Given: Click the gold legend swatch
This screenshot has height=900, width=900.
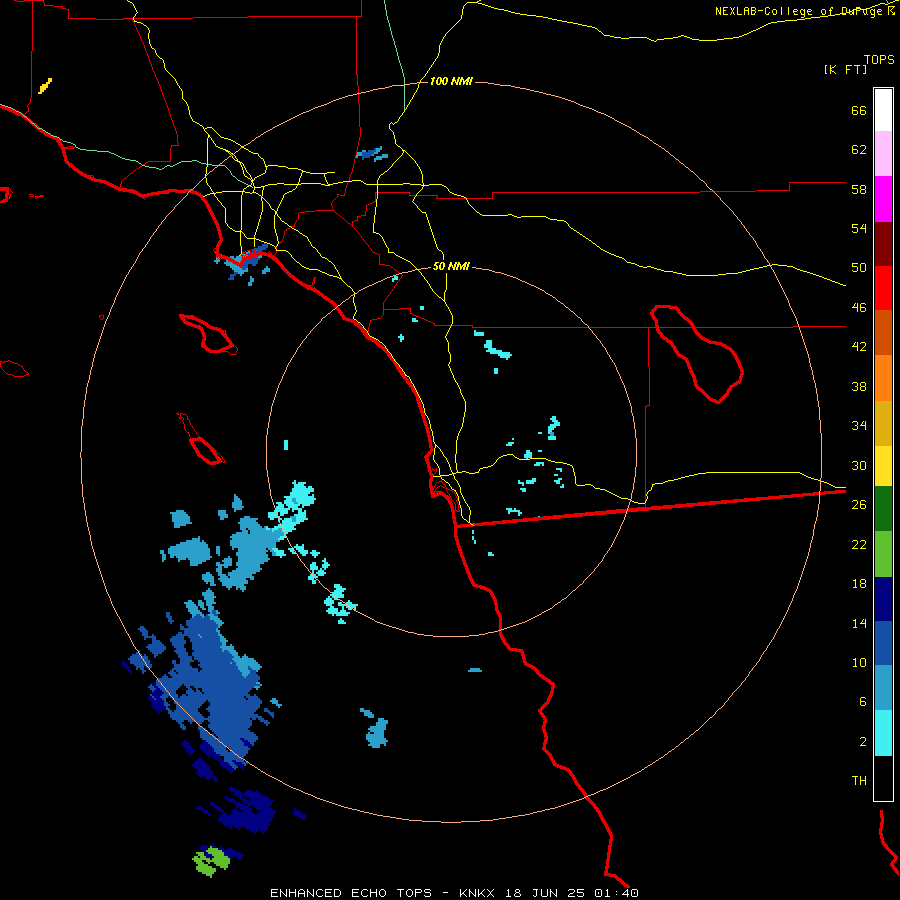Looking at the screenshot, I should coord(883,422).
